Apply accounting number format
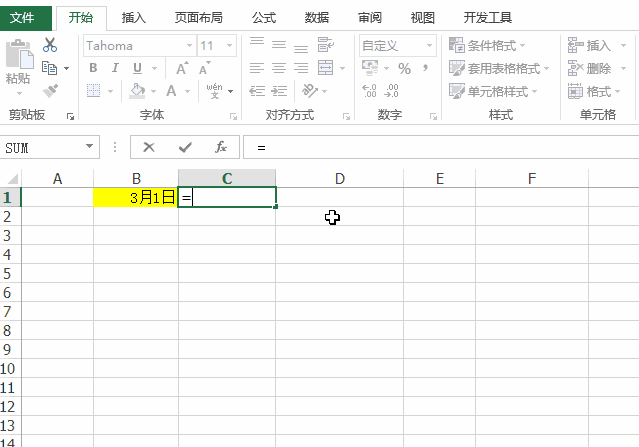 [370, 68]
